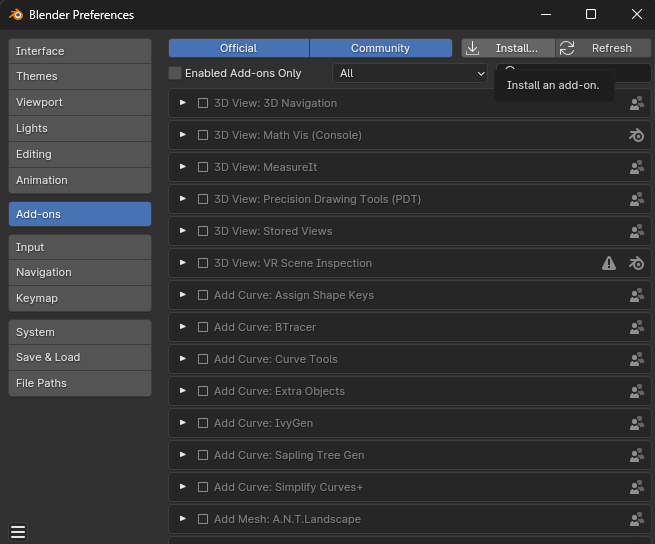This screenshot has height=544, width=655.
Task: Click community icon on BTracer row
Action: click(637, 327)
